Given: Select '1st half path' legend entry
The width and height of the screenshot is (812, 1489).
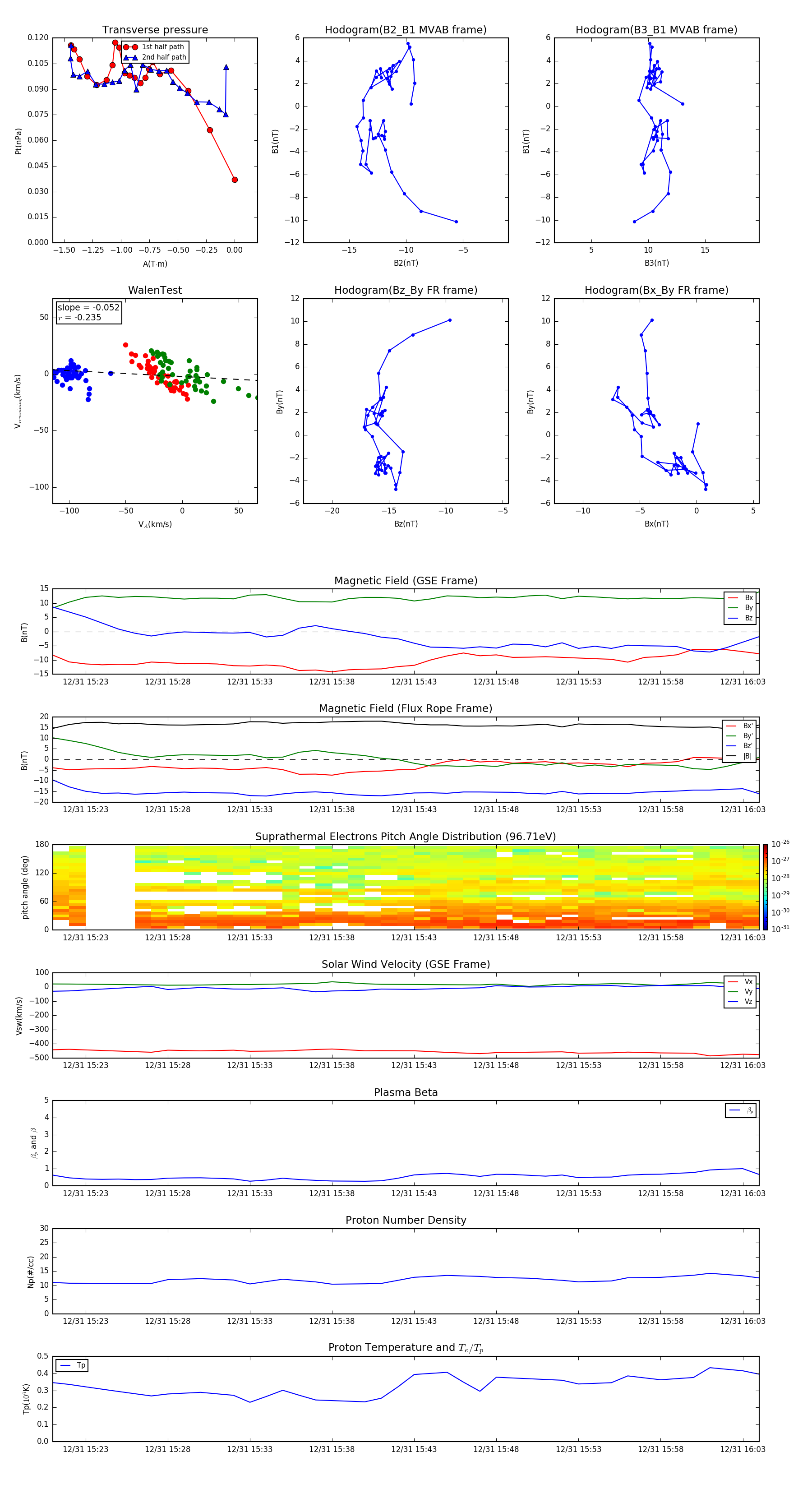Looking at the screenshot, I should (x=155, y=47).
